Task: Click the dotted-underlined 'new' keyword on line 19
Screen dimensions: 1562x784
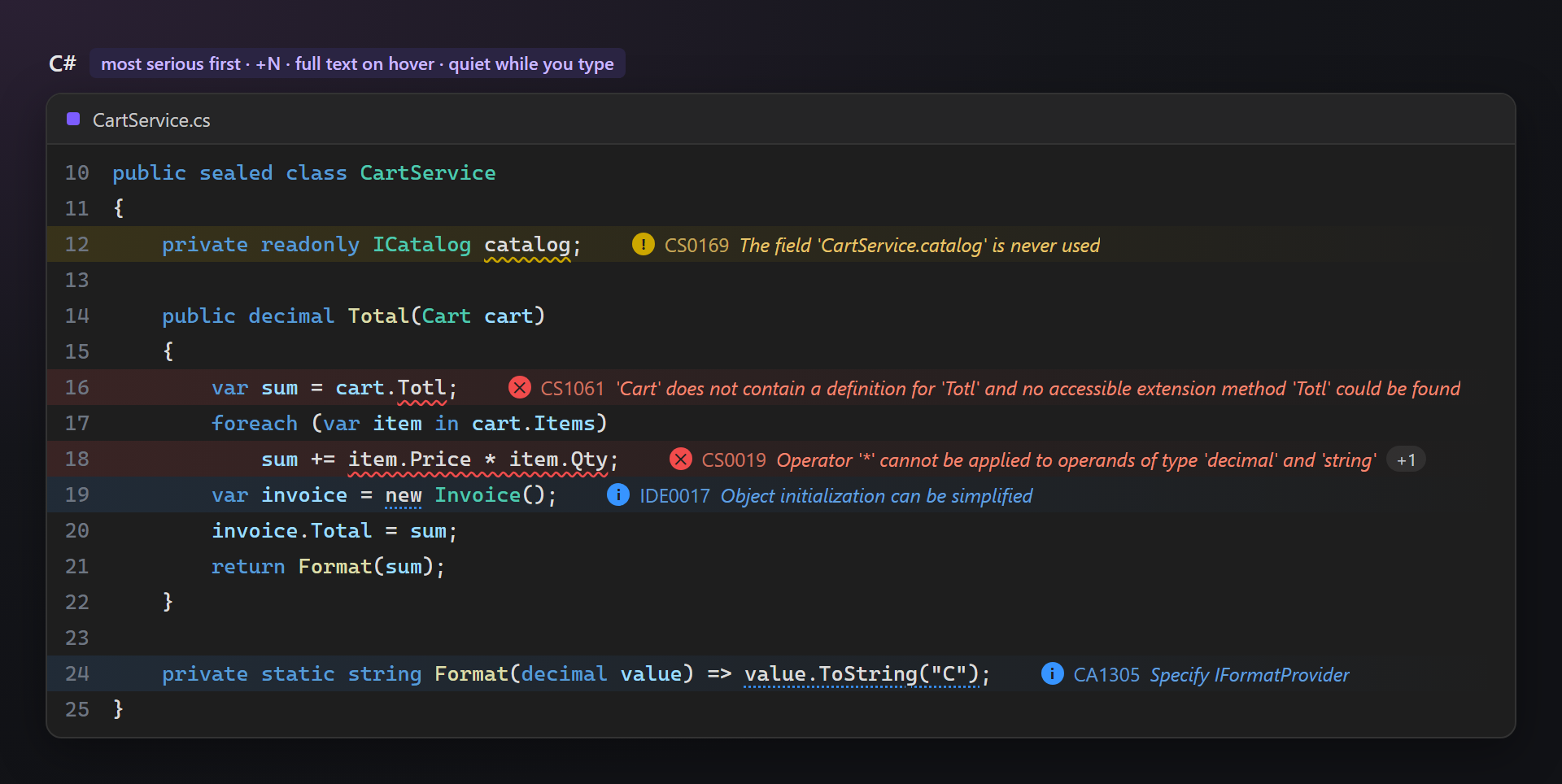Action: coord(404,495)
